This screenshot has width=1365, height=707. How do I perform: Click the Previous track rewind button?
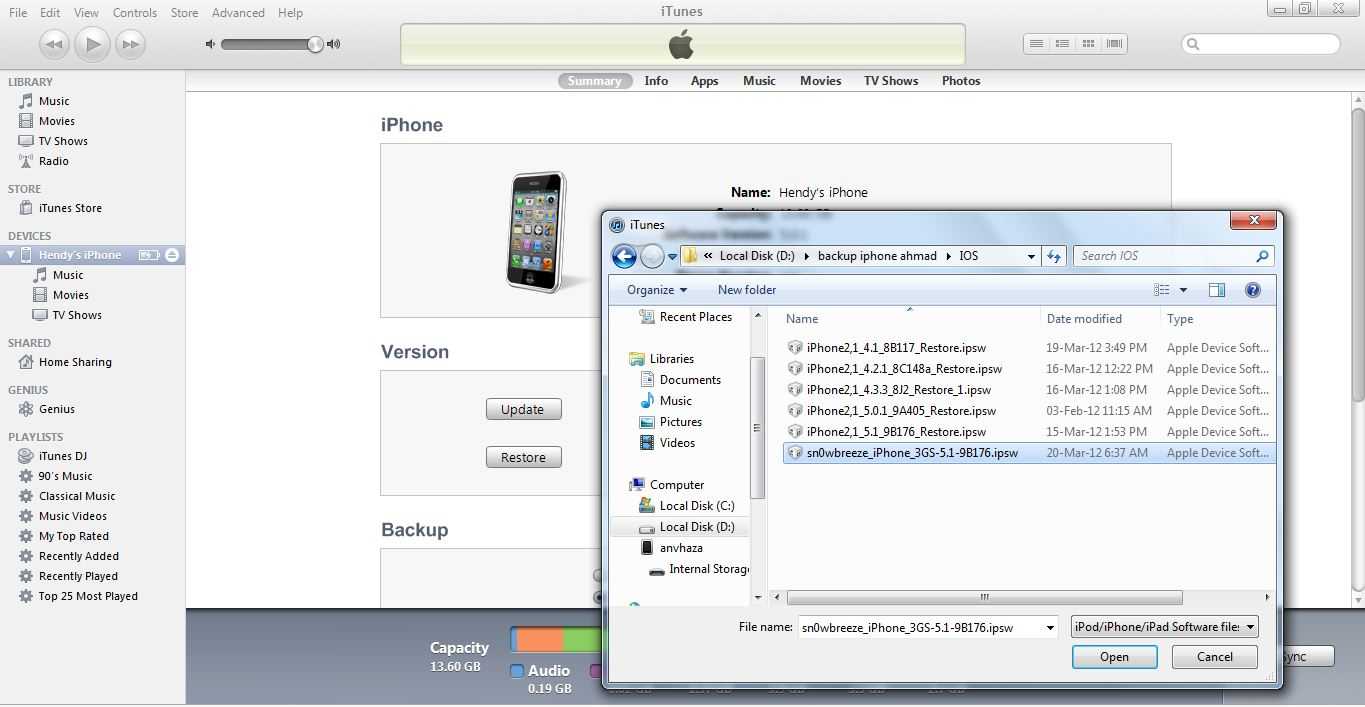click(x=55, y=44)
